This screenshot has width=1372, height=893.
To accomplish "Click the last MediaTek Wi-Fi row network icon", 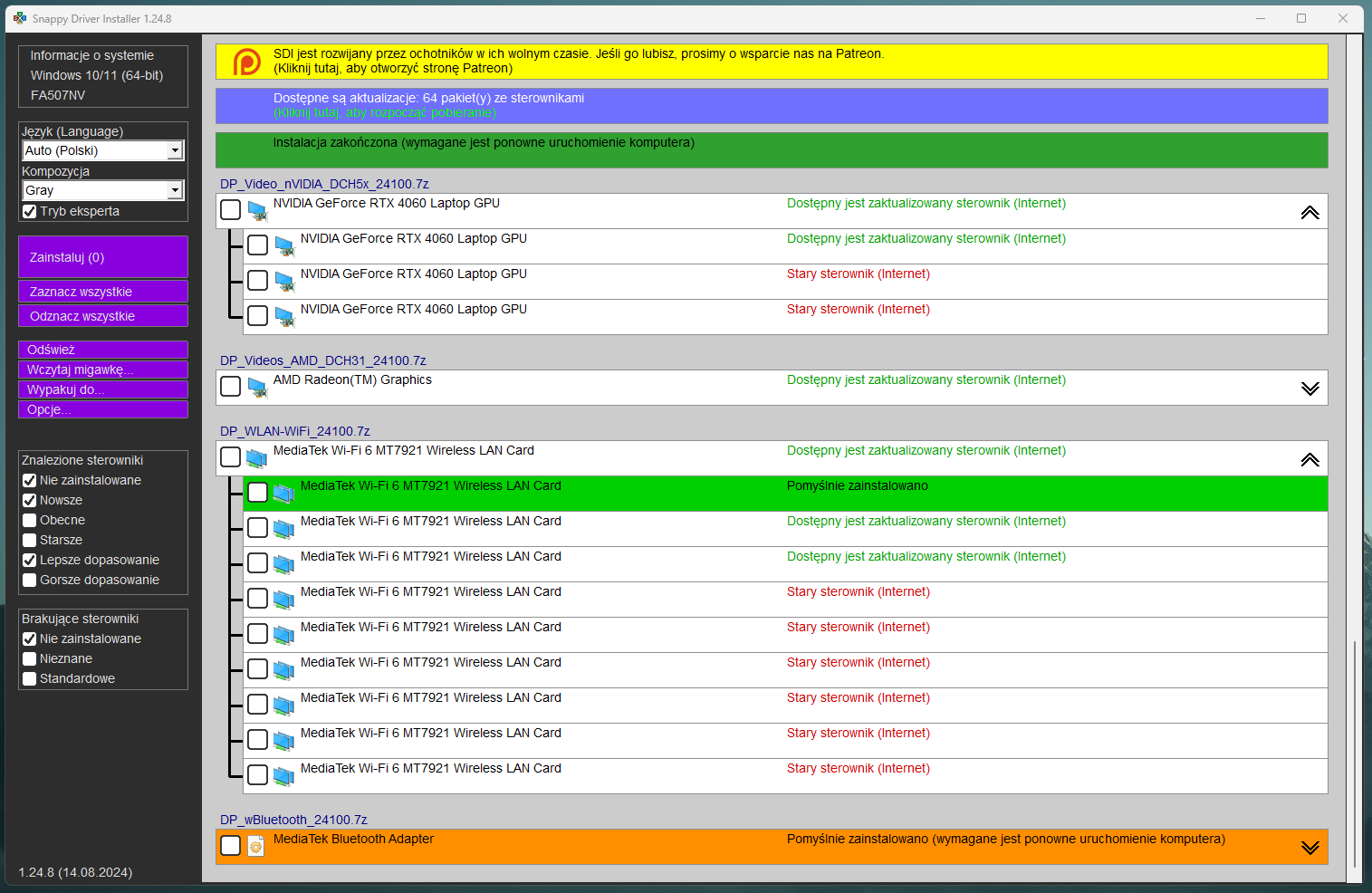I will point(284,776).
